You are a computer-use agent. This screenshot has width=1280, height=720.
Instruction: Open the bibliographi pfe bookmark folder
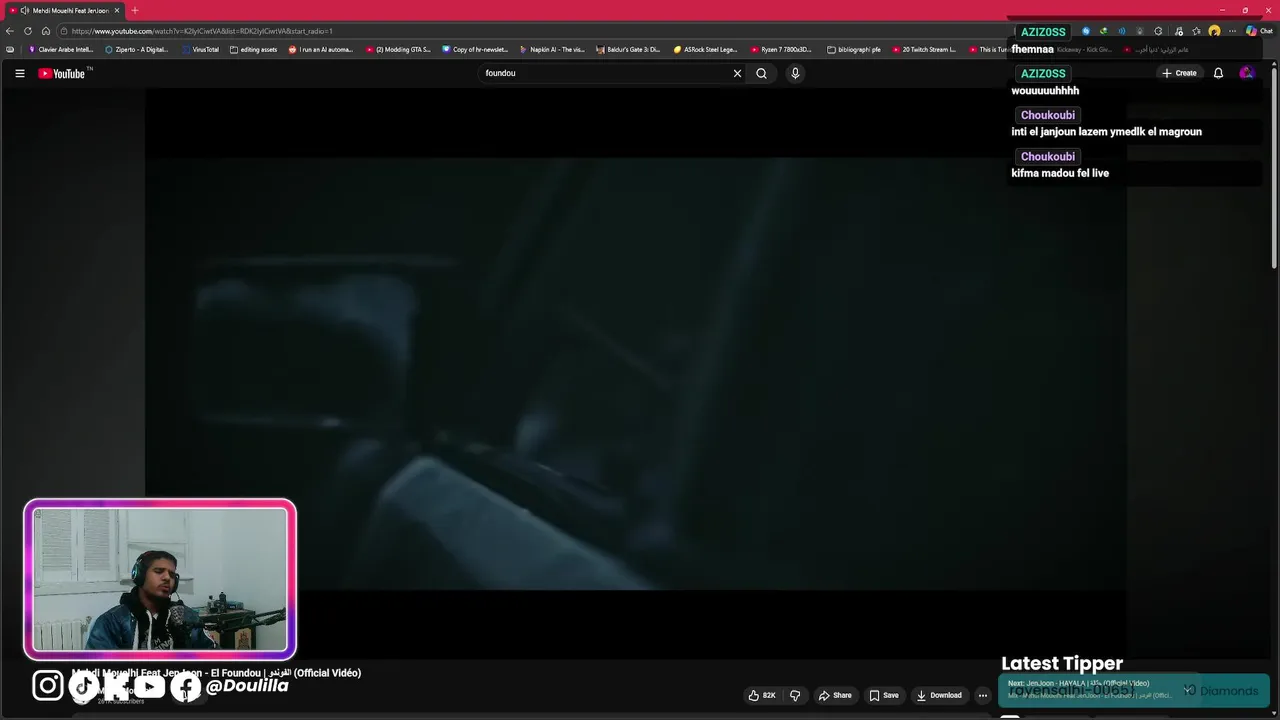[x=854, y=49]
